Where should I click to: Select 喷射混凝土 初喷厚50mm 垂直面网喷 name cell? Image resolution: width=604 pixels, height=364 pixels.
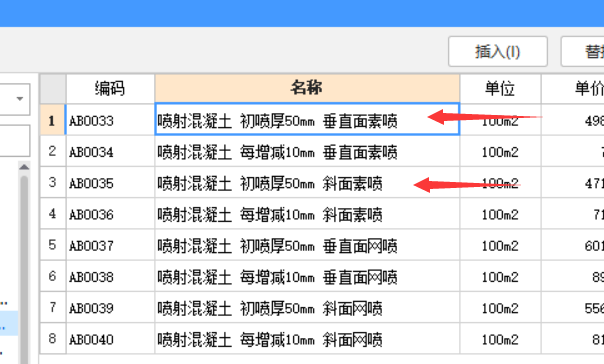[307, 246]
